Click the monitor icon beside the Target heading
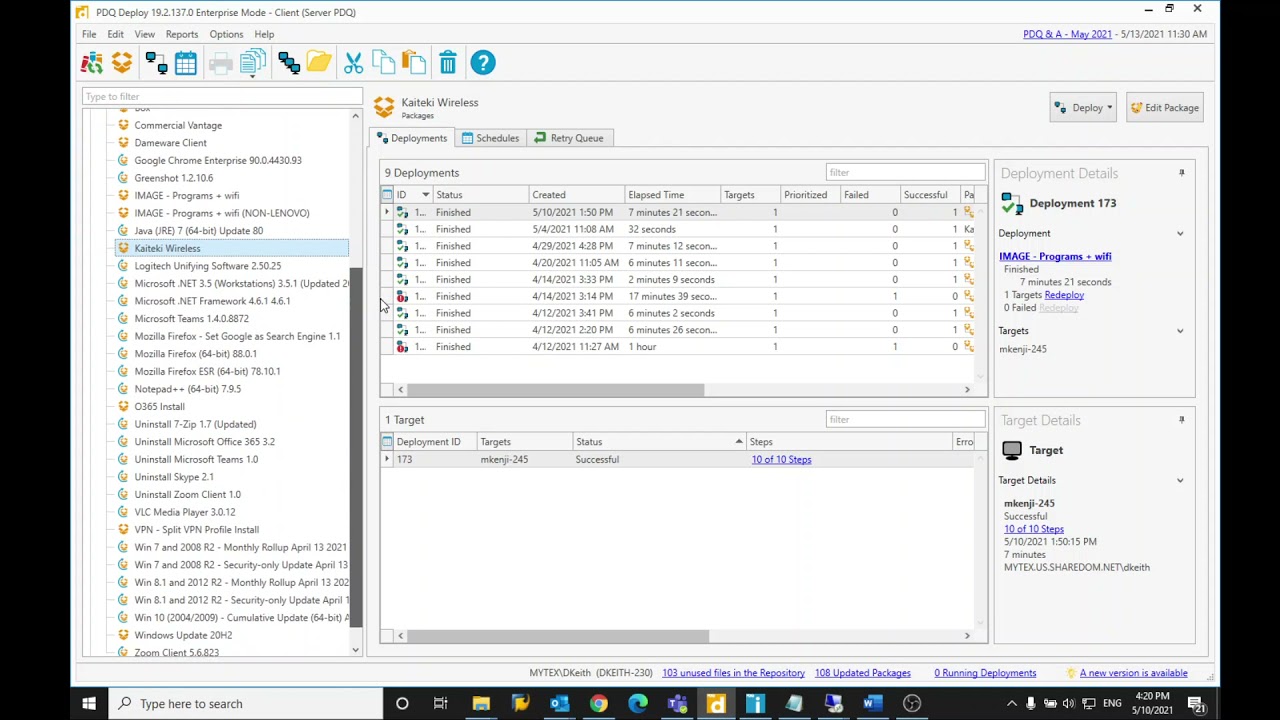This screenshot has width=1280, height=720. pyautogui.click(x=1012, y=451)
